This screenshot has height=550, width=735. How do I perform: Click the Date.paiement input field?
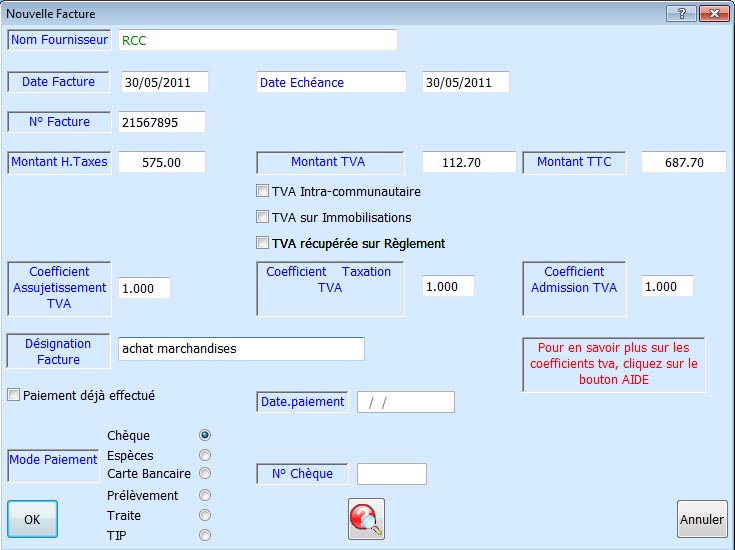(405, 402)
